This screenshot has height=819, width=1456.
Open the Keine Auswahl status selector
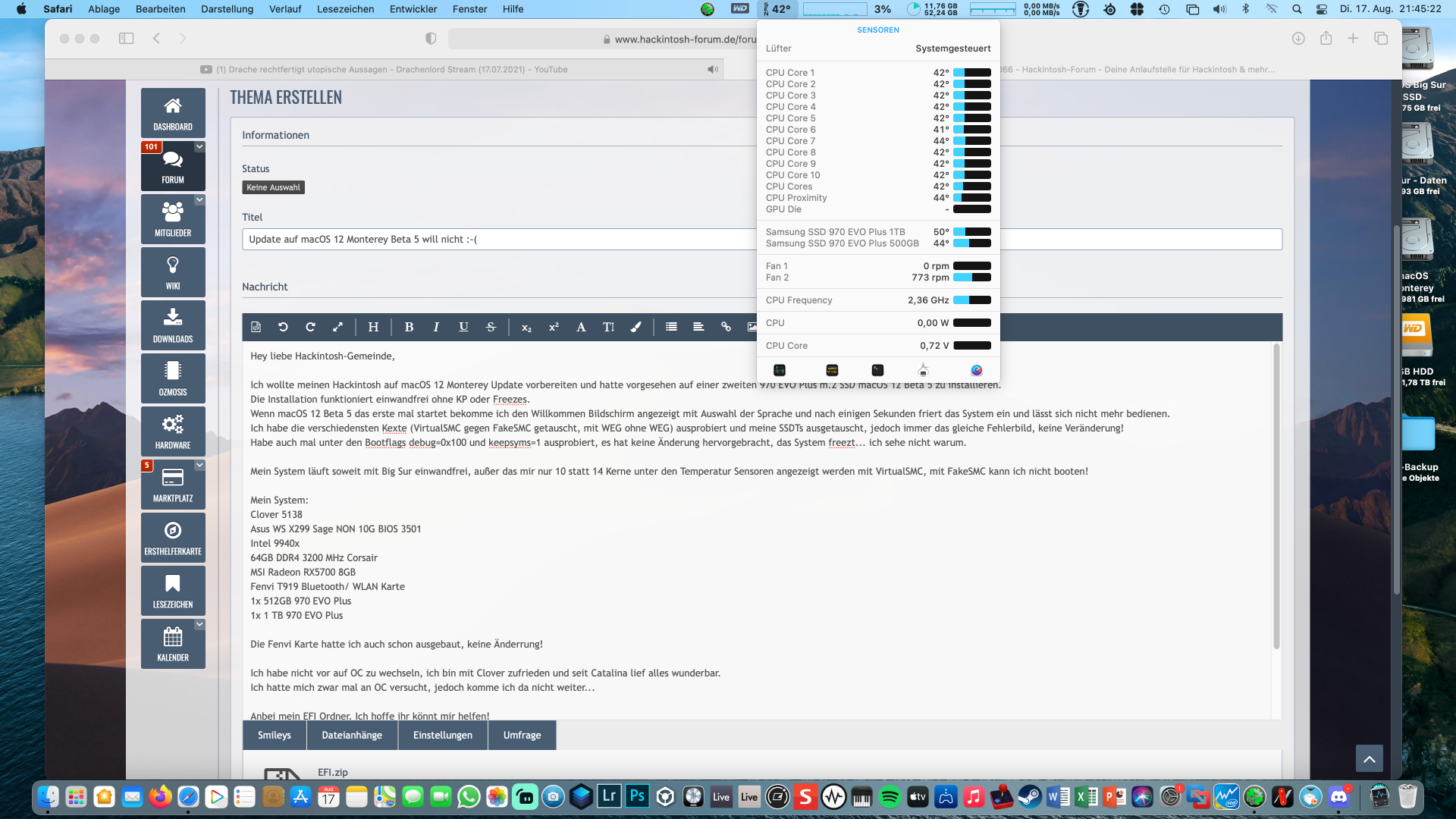click(x=273, y=187)
